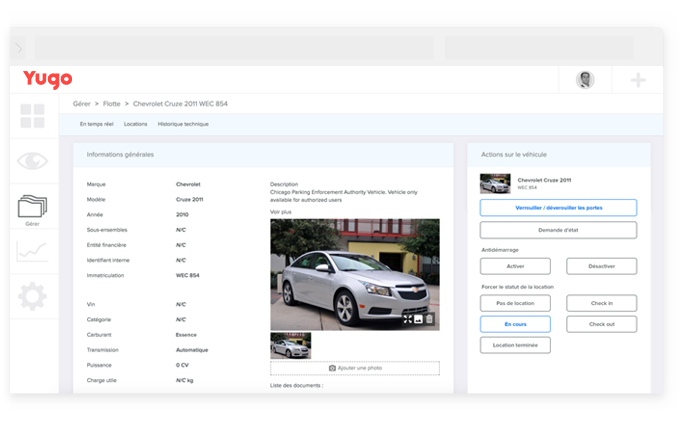Click the Immatriculation value WEC 854
Image resolution: width=696 pixels, height=427 pixels.
click(x=187, y=275)
